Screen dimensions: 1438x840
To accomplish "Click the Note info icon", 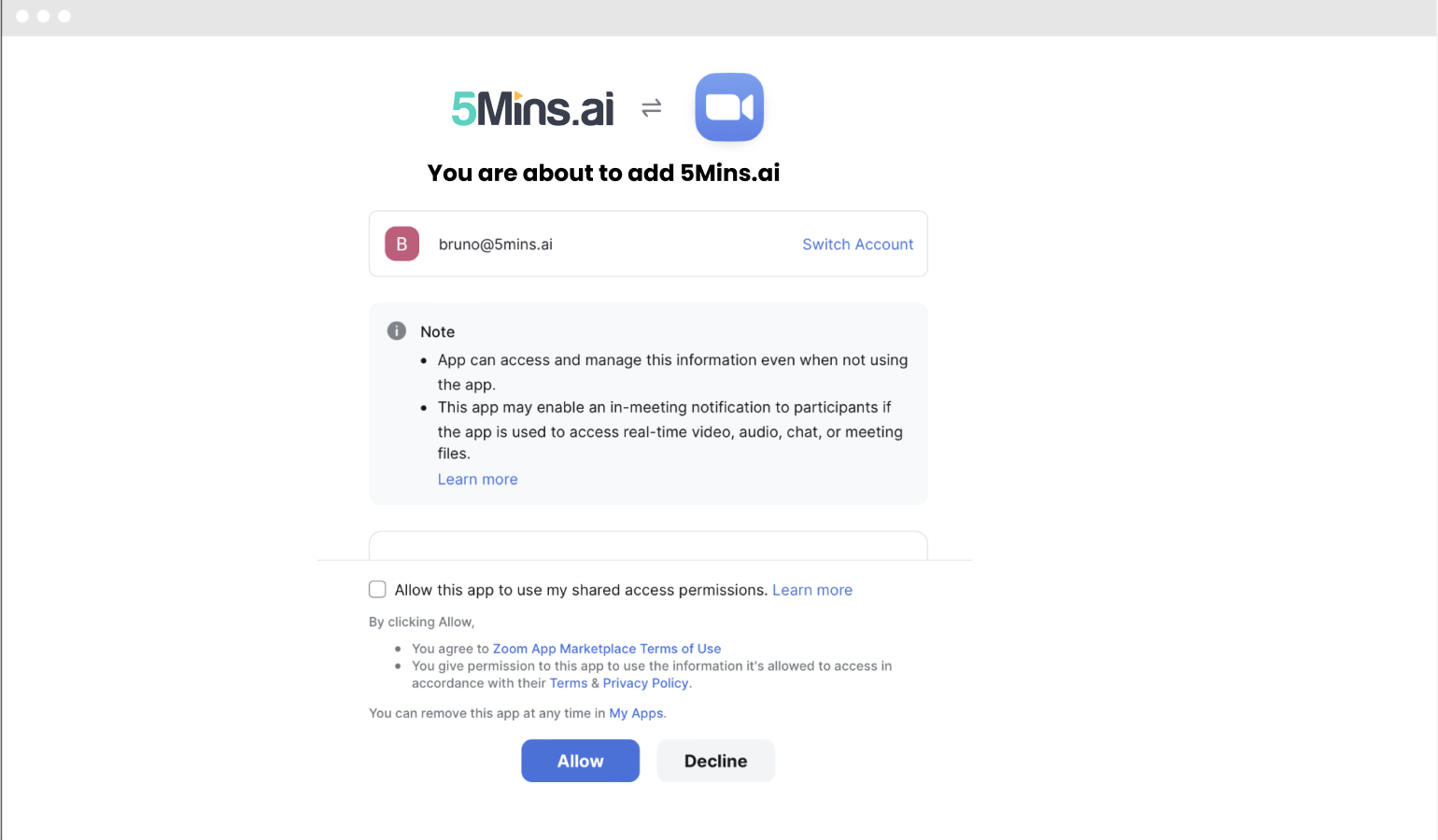I will [397, 330].
